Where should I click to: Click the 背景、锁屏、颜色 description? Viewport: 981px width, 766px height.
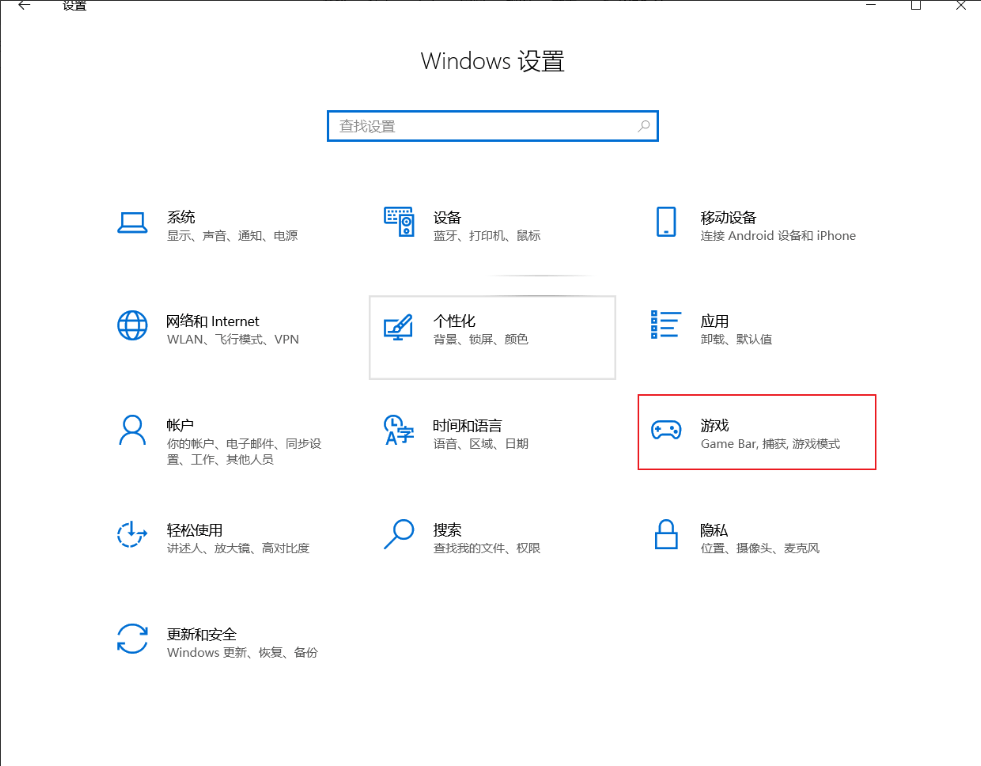pyautogui.click(x=480, y=339)
